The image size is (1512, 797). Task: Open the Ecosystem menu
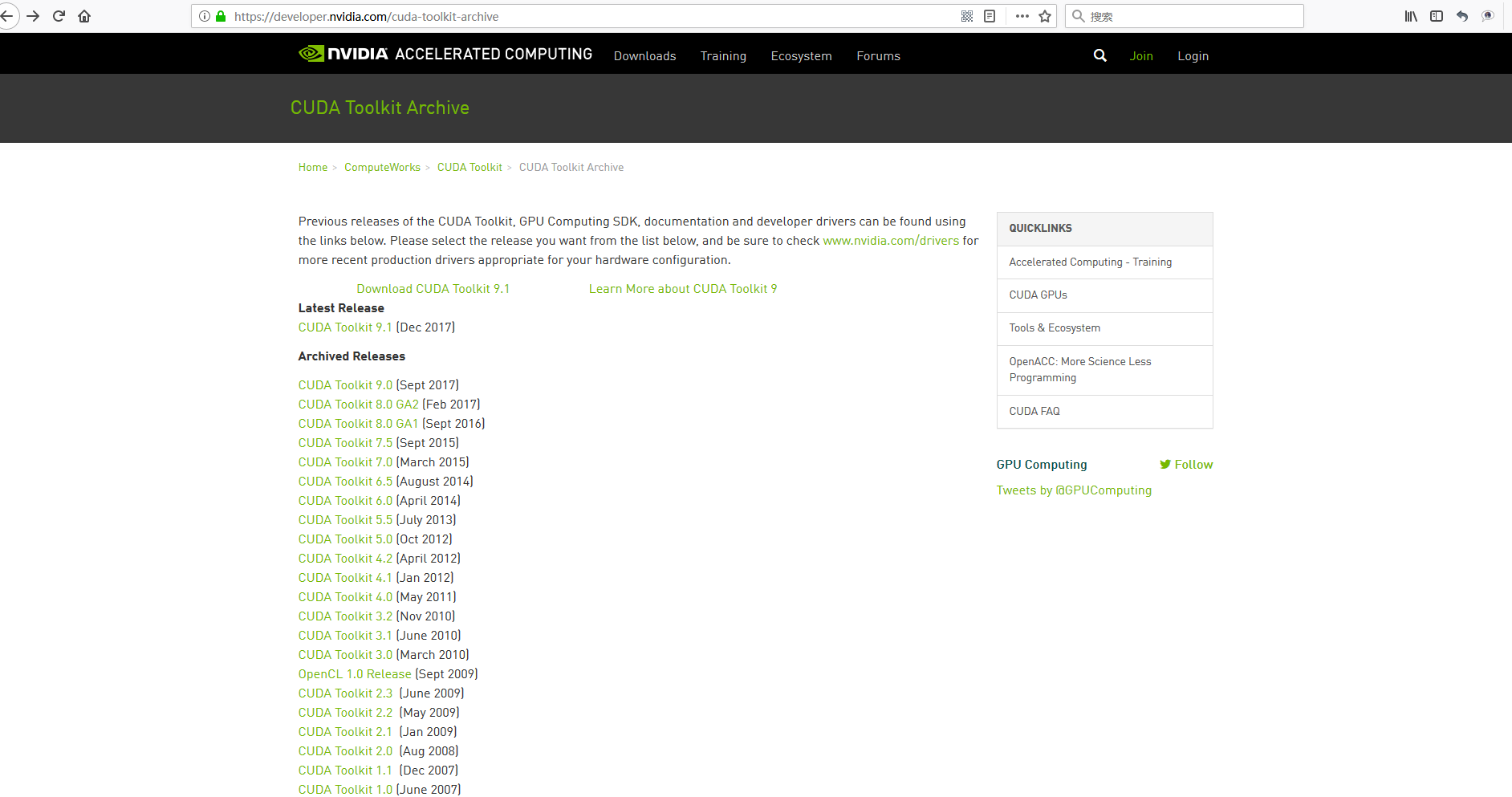(801, 56)
